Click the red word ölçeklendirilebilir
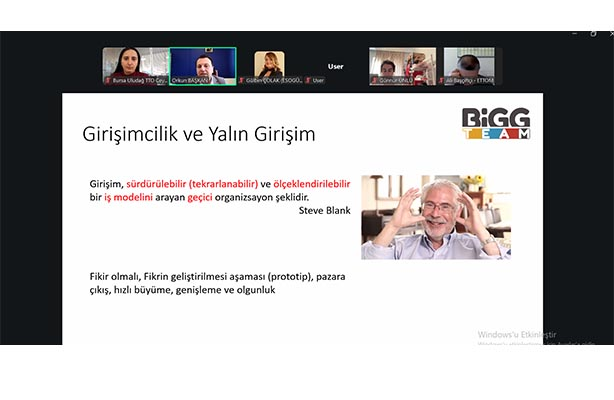Screen dimensions: 614x400 click(x=312, y=184)
